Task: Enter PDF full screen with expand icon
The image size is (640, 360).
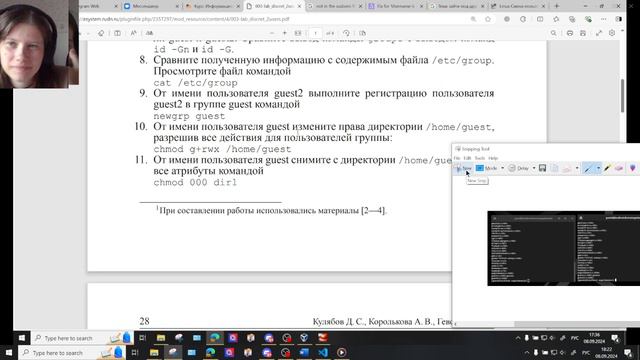Action: point(599,33)
